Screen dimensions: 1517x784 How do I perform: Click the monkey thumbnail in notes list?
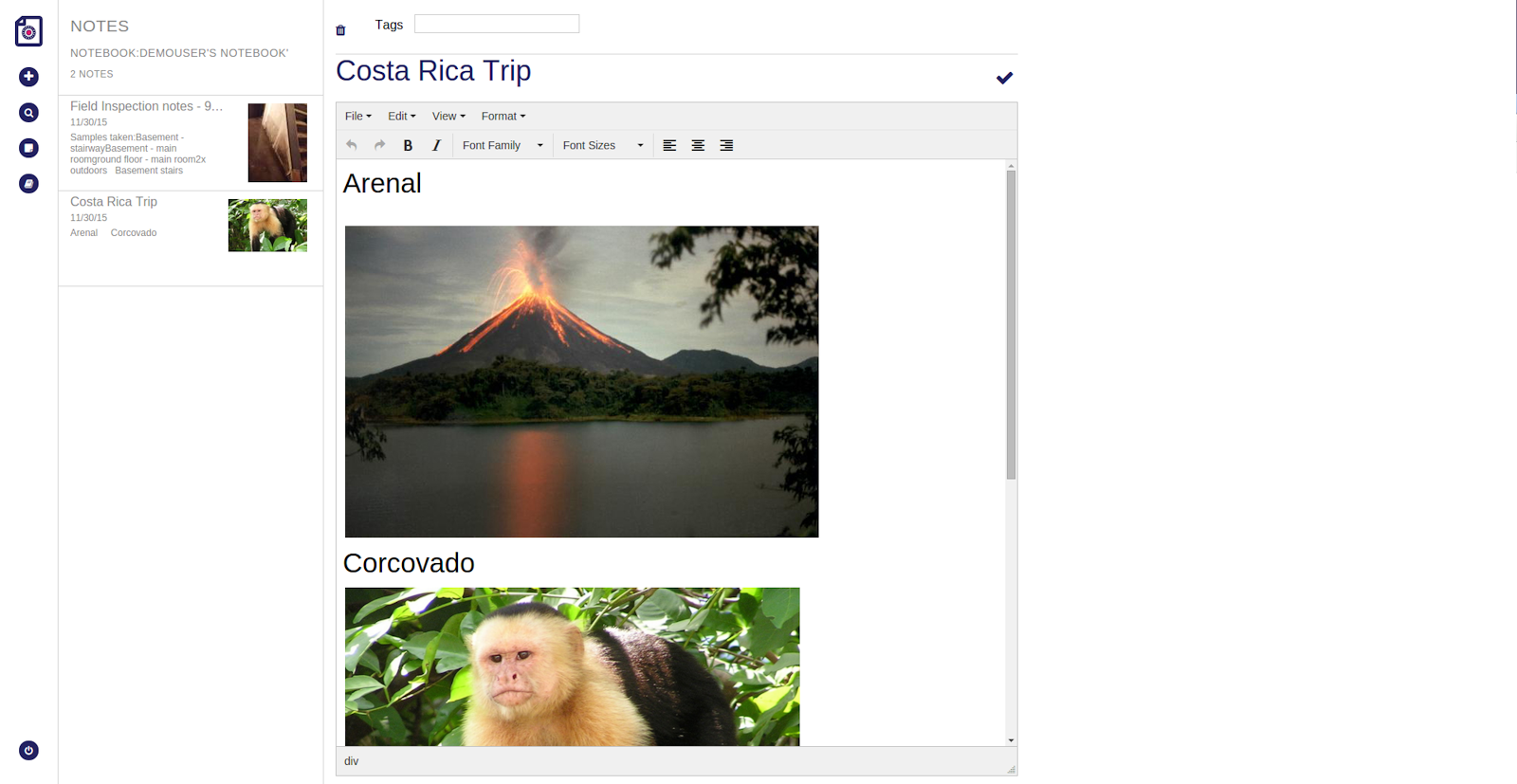(x=267, y=226)
